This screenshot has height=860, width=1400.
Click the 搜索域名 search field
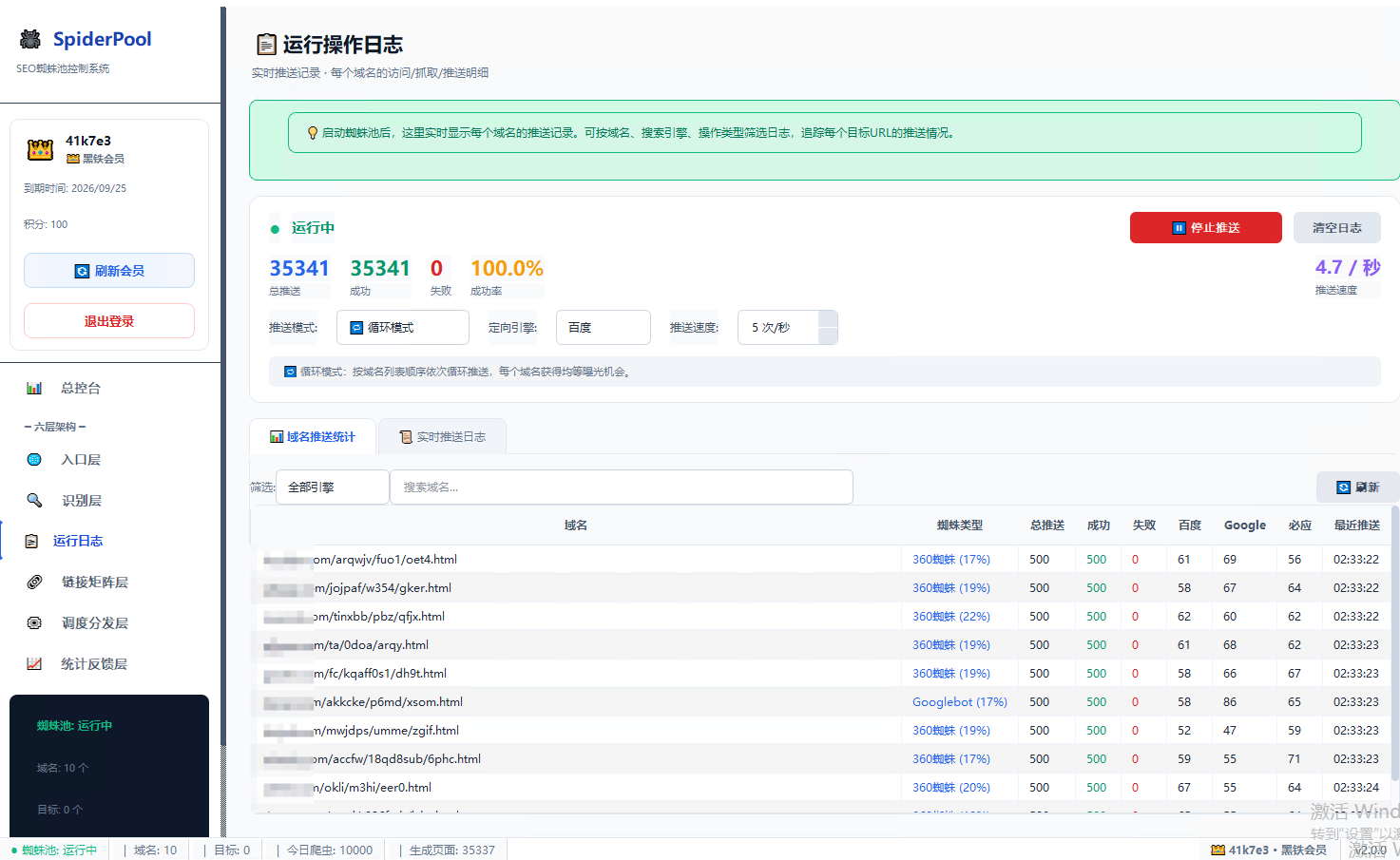tap(622, 487)
